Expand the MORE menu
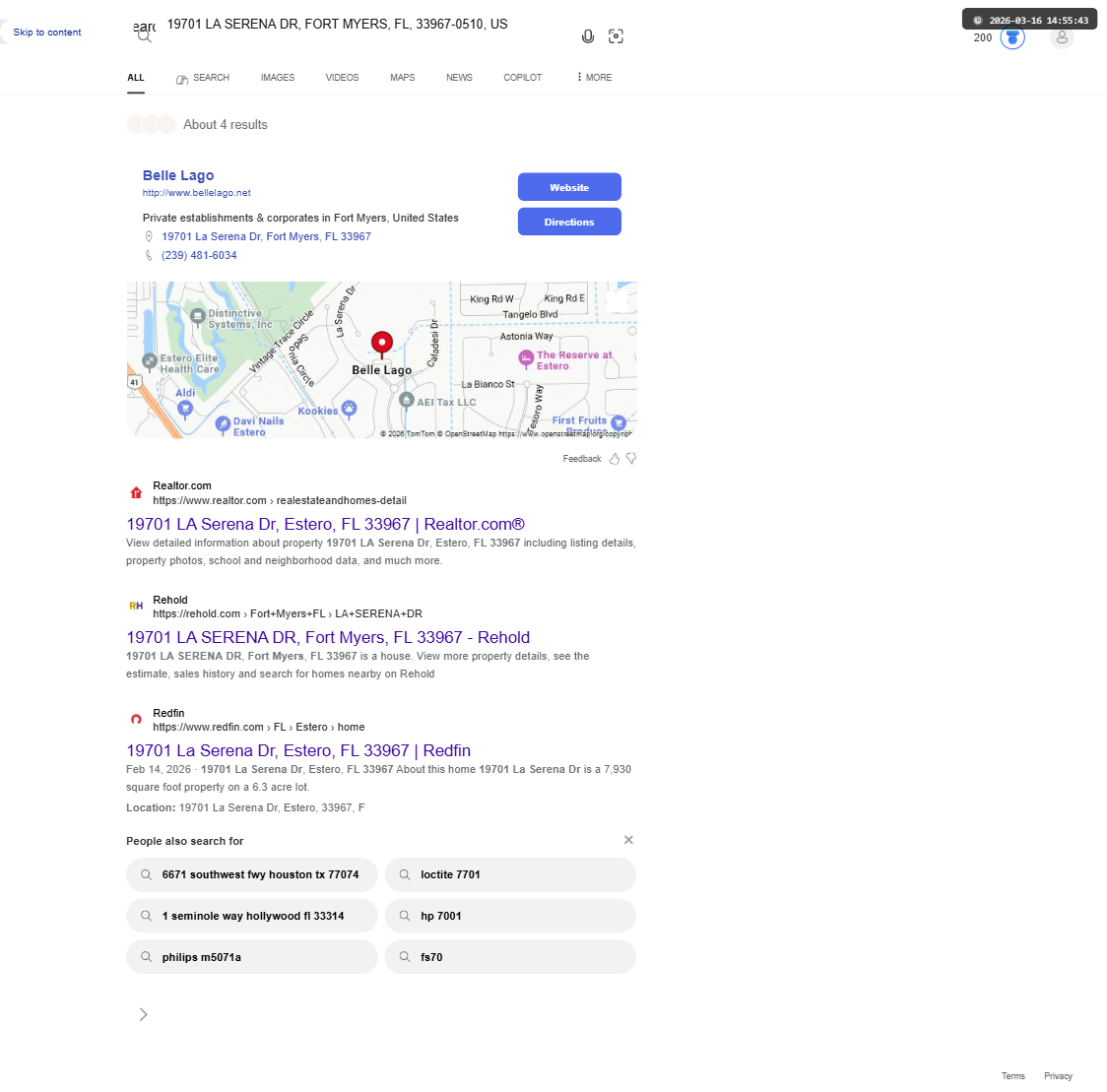The image size is (1107, 1092). click(594, 78)
